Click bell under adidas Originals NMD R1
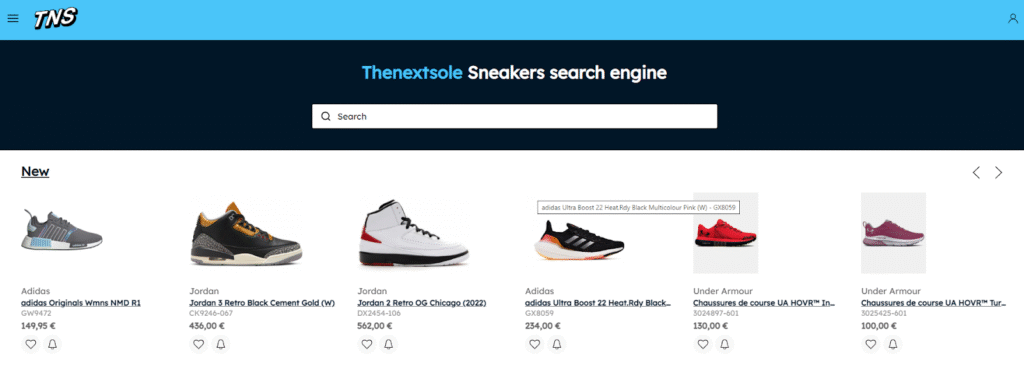 coord(52,344)
